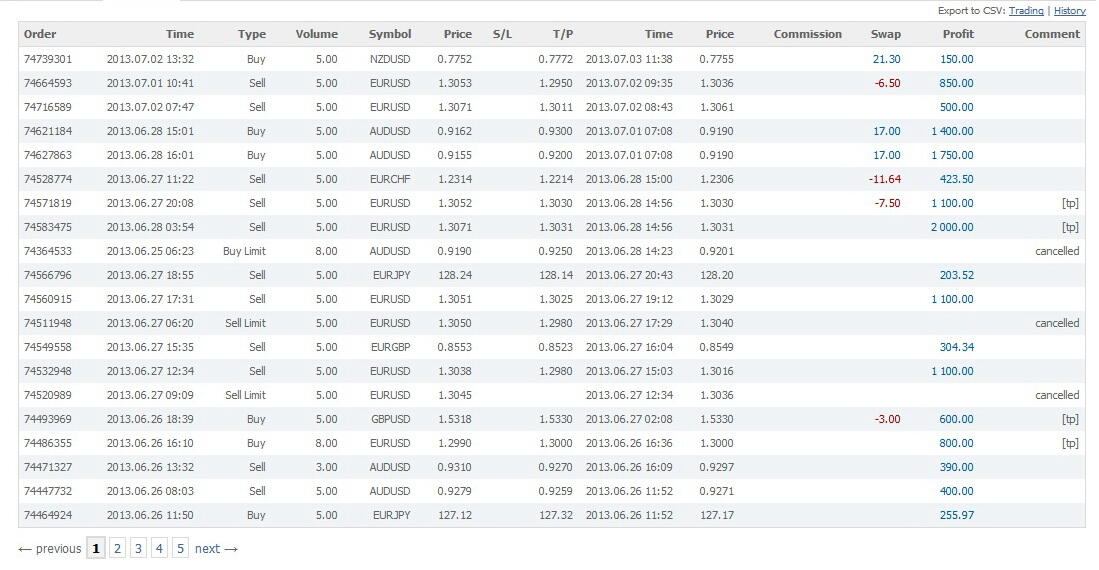Select order number 74583475
The width and height of the screenshot is (1099, 570).
[x=48, y=227]
